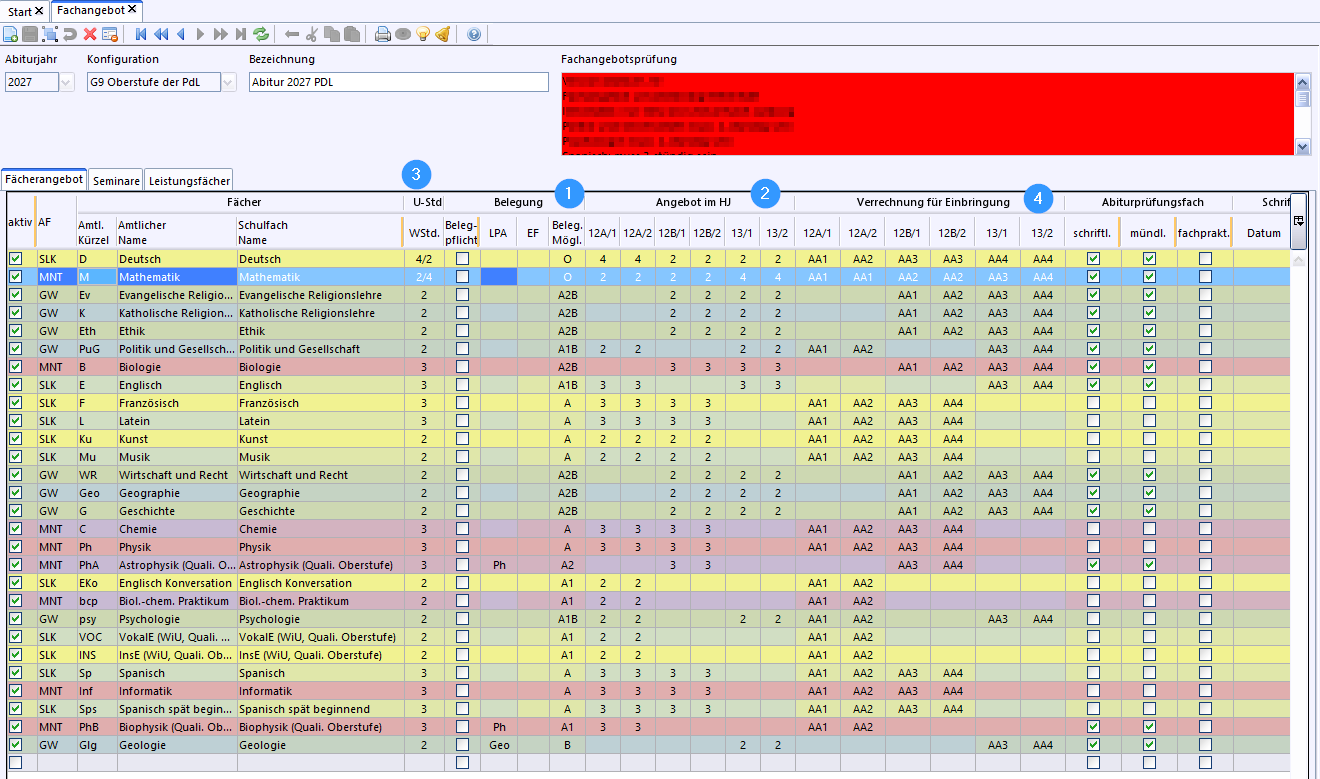Click Schulfach cell Spanisch spät beginnend
Image resolution: width=1320 pixels, height=779 pixels.
[320, 709]
